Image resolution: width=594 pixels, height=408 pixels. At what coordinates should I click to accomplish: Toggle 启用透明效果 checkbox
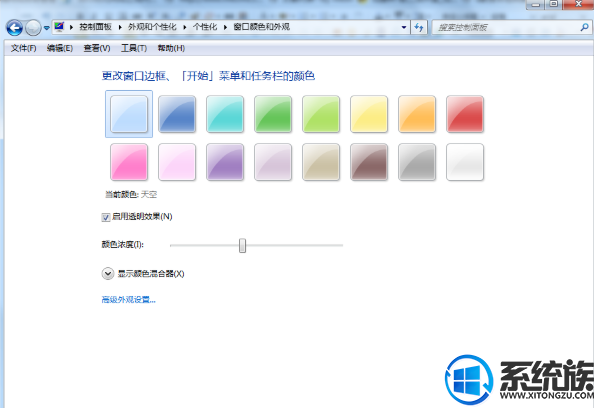[106, 217]
